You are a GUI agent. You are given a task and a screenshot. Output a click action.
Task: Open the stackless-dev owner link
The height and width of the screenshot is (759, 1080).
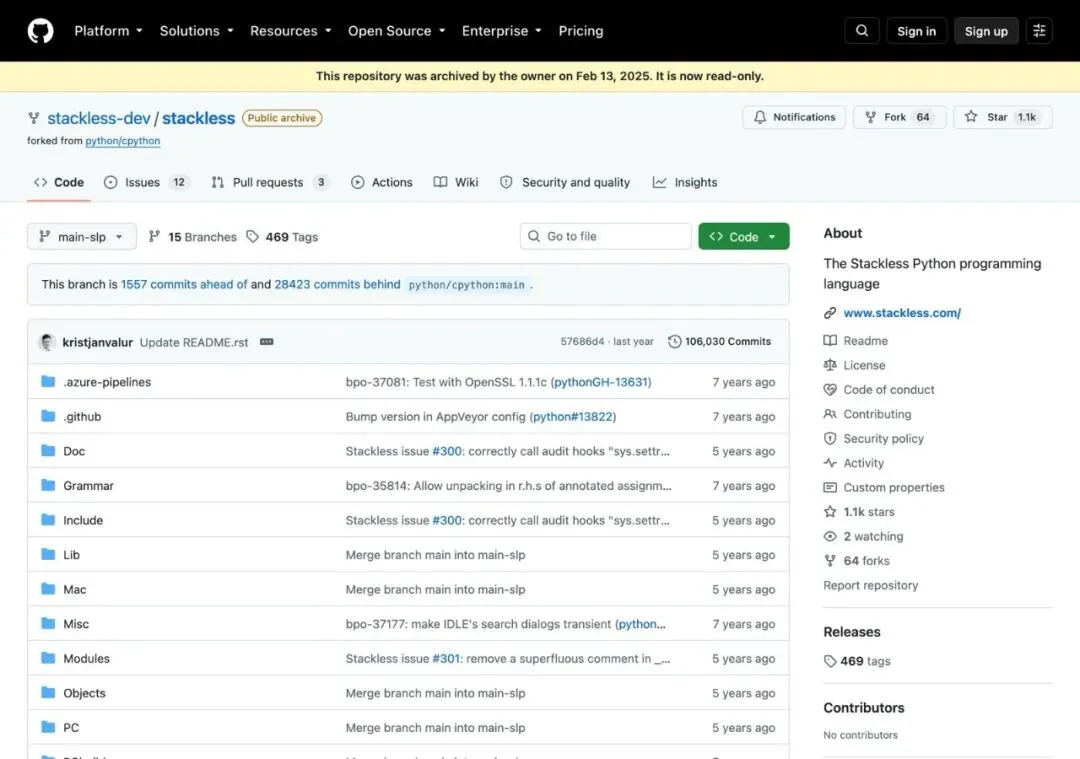(x=98, y=118)
